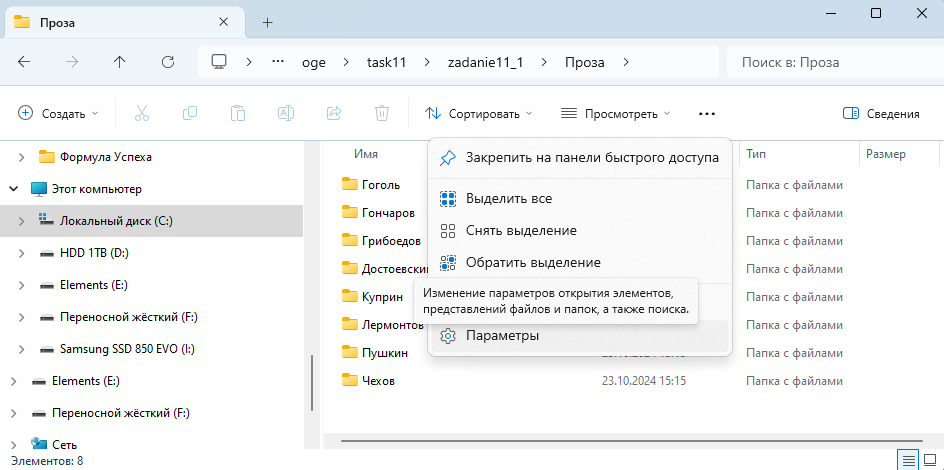Screen dimensions: 944x470
Task: Close the Проза tab
Action: point(223,22)
